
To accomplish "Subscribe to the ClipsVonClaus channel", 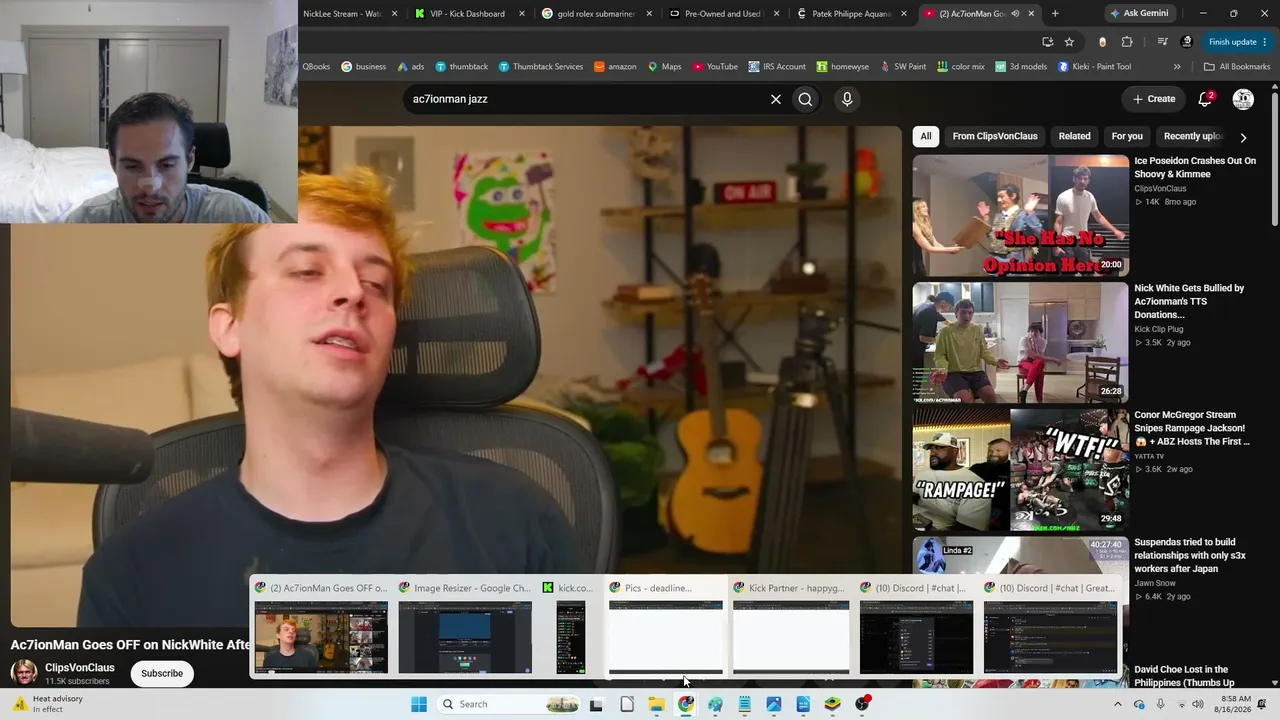I will (162, 673).
